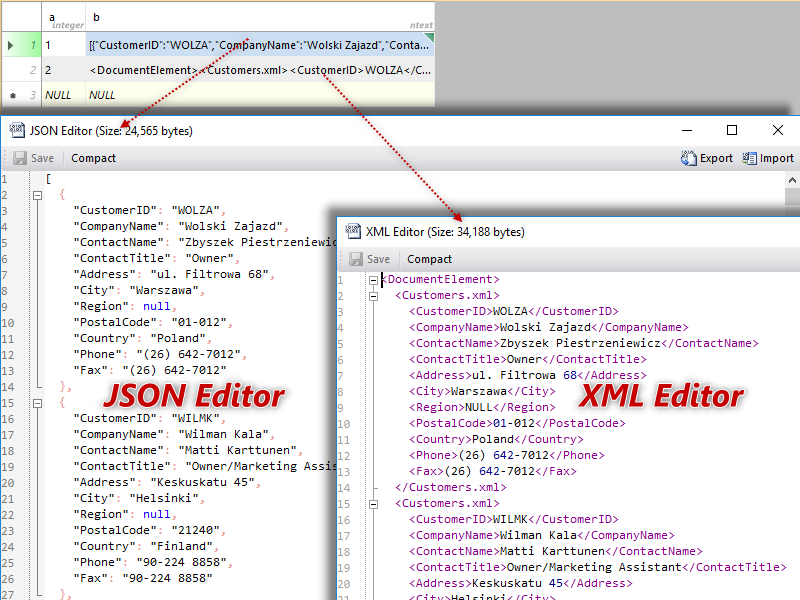The width and height of the screenshot is (800, 600).
Task: Click the <CompanyName>Wolski Zajazd XML line
Action: [x=548, y=327]
